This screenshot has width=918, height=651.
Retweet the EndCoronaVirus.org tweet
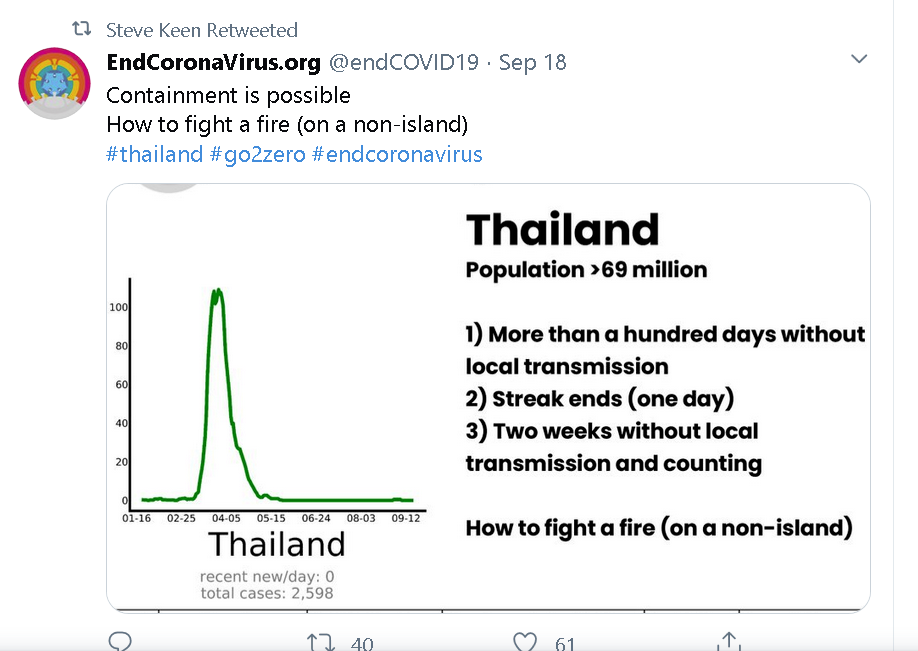coord(321,642)
